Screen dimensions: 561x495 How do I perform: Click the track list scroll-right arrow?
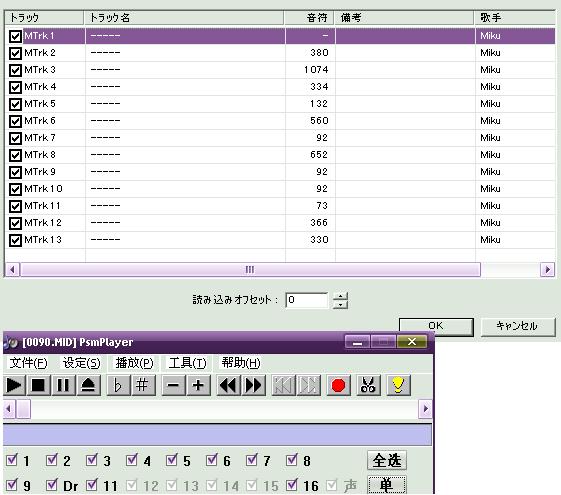547,270
